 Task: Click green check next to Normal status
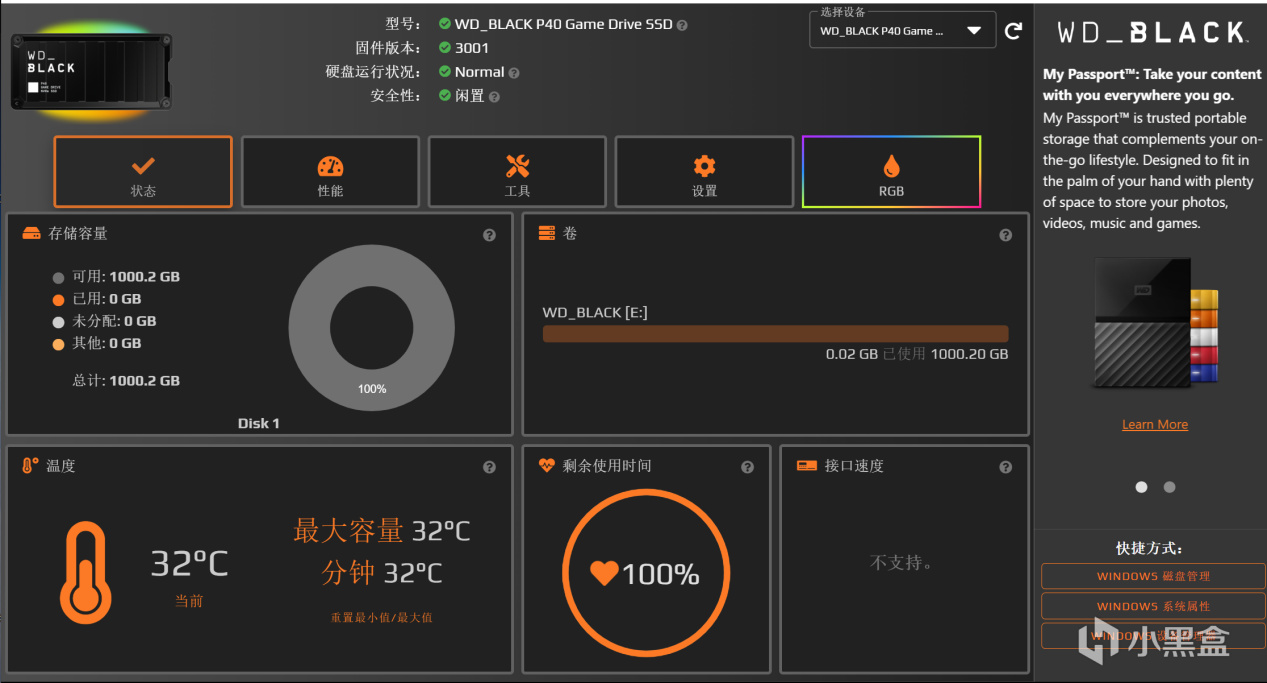tap(445, 72)
